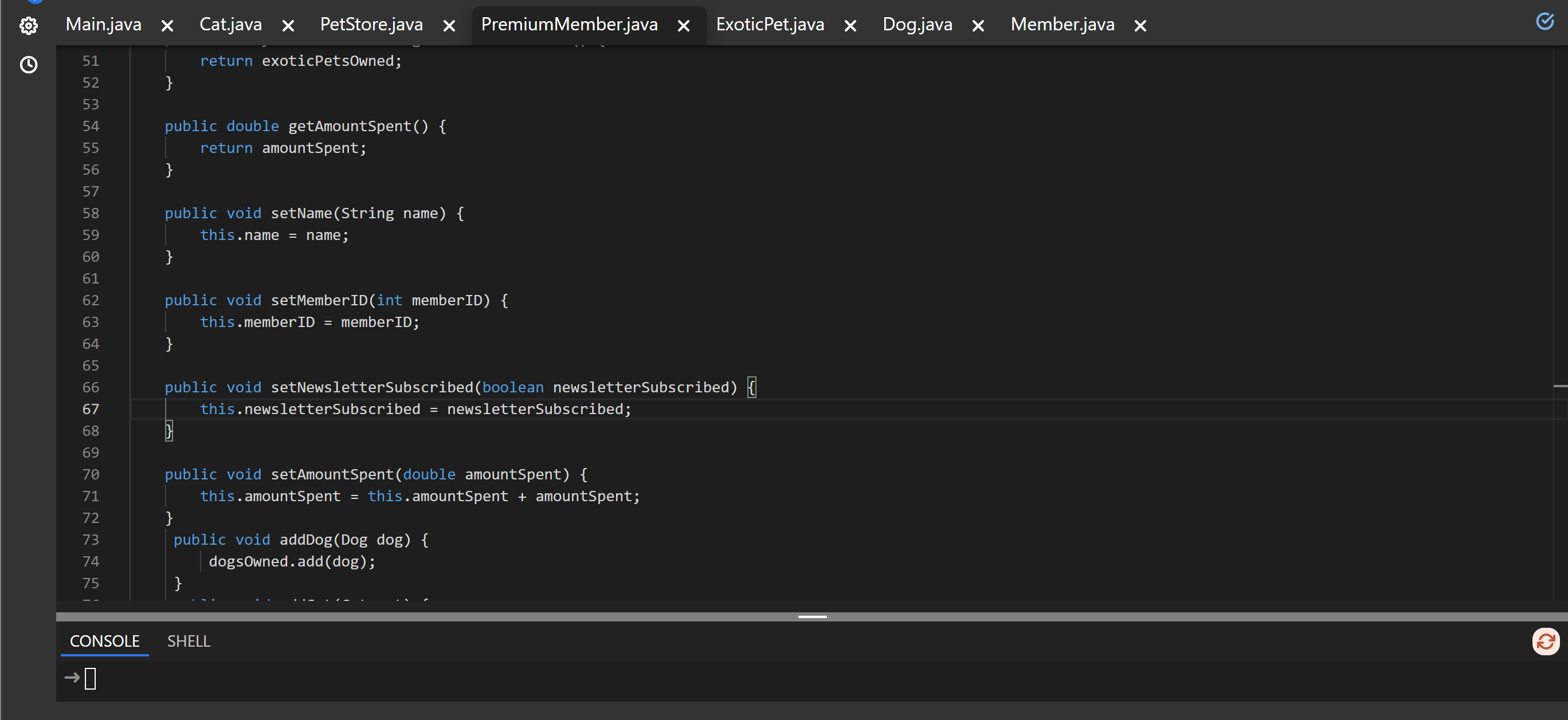The width and height of the screenshot is (1568, 720).
Task: Close the ExoticPet.java tab
Action: pyautogui.click(x=850, y=26)
